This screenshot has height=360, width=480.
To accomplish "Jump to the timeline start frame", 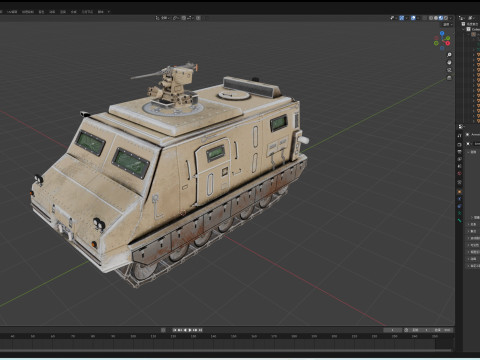I will (175, 330).
